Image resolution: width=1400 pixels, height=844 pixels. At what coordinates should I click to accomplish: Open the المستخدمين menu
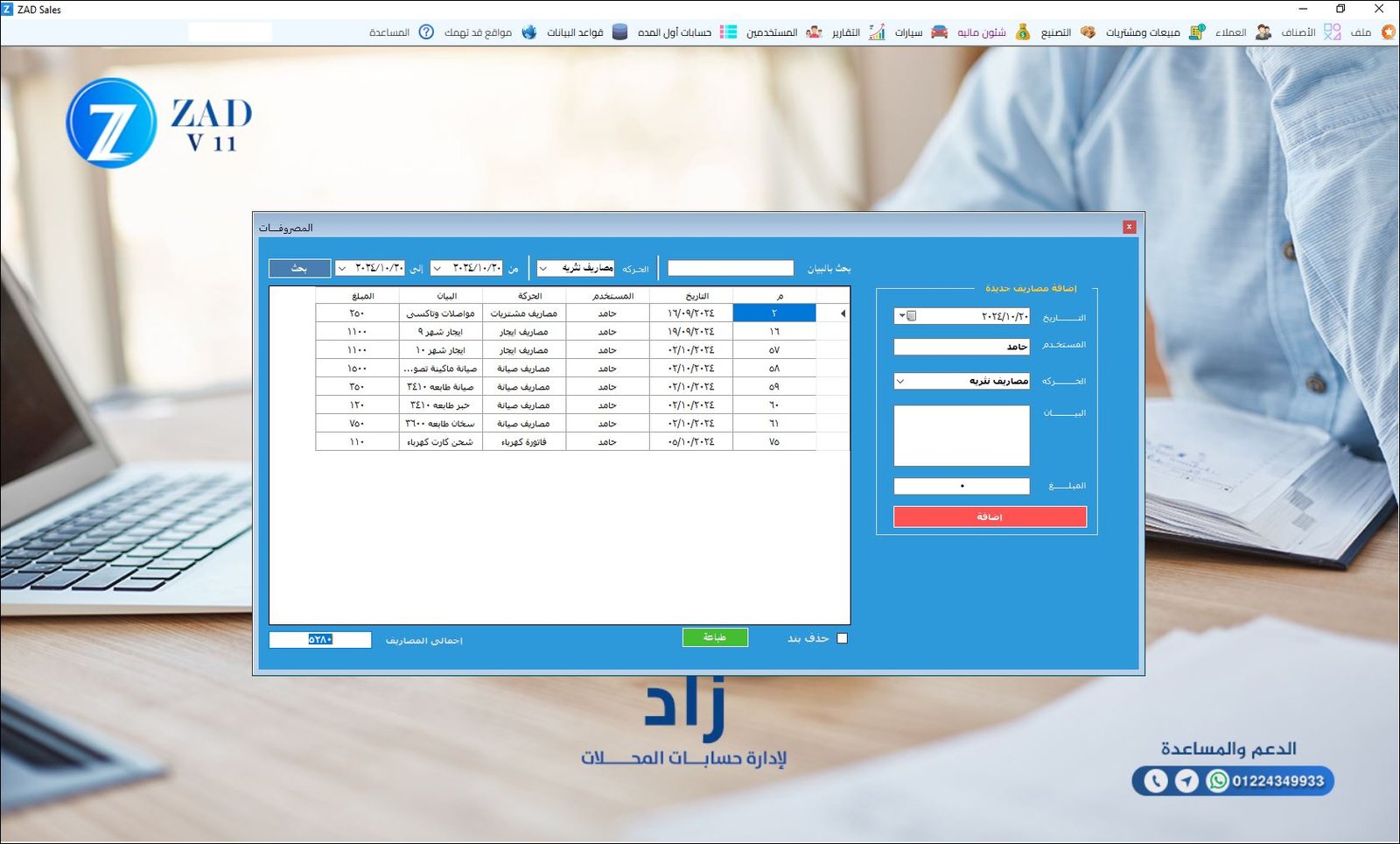point(771,32)
